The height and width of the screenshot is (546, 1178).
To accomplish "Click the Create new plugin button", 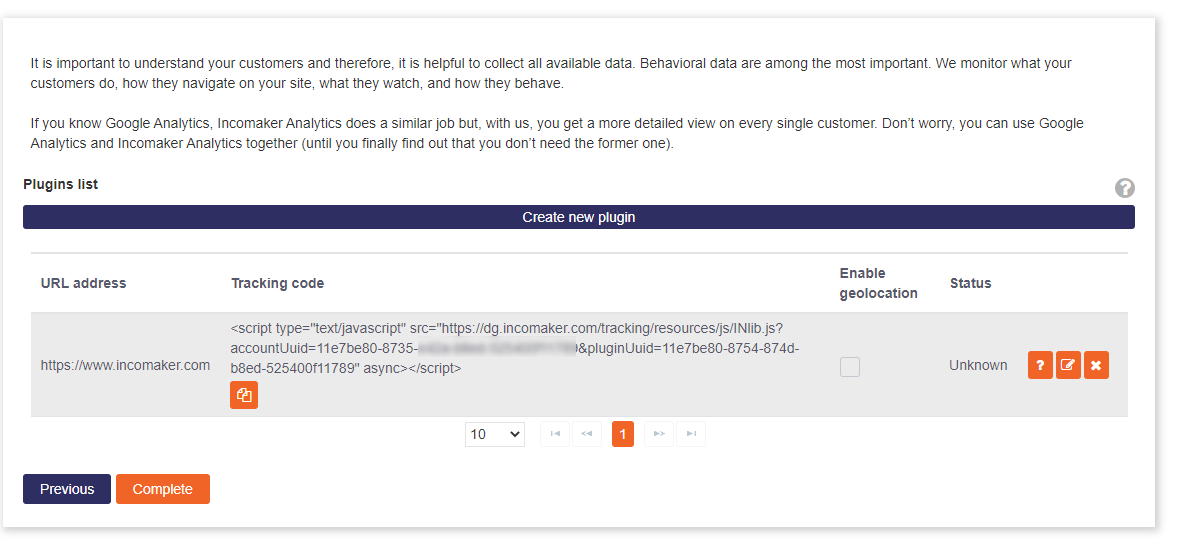I will [578, 217].
